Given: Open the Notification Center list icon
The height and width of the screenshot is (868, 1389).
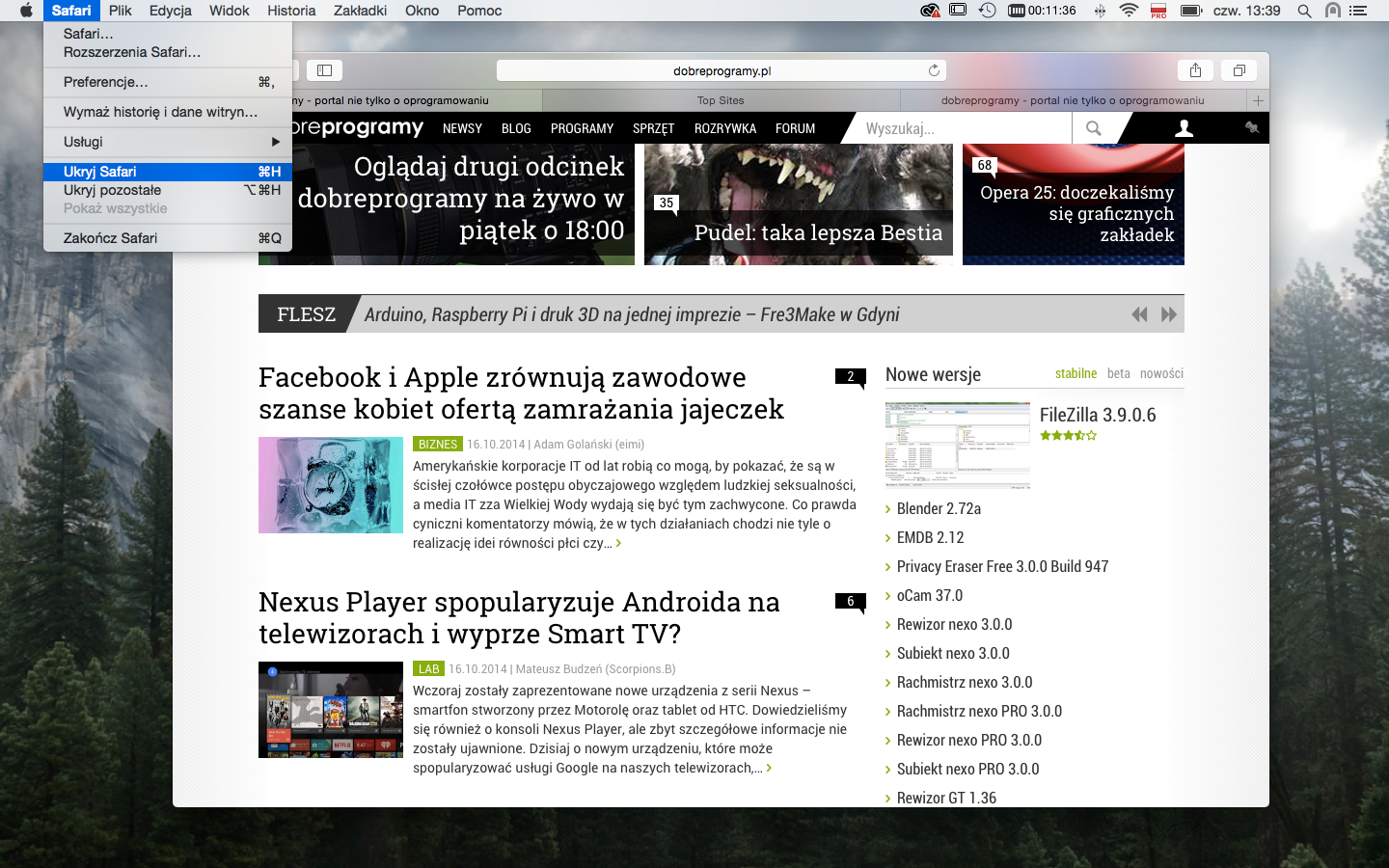Looking at the screenshot, I should point(1358,11).
